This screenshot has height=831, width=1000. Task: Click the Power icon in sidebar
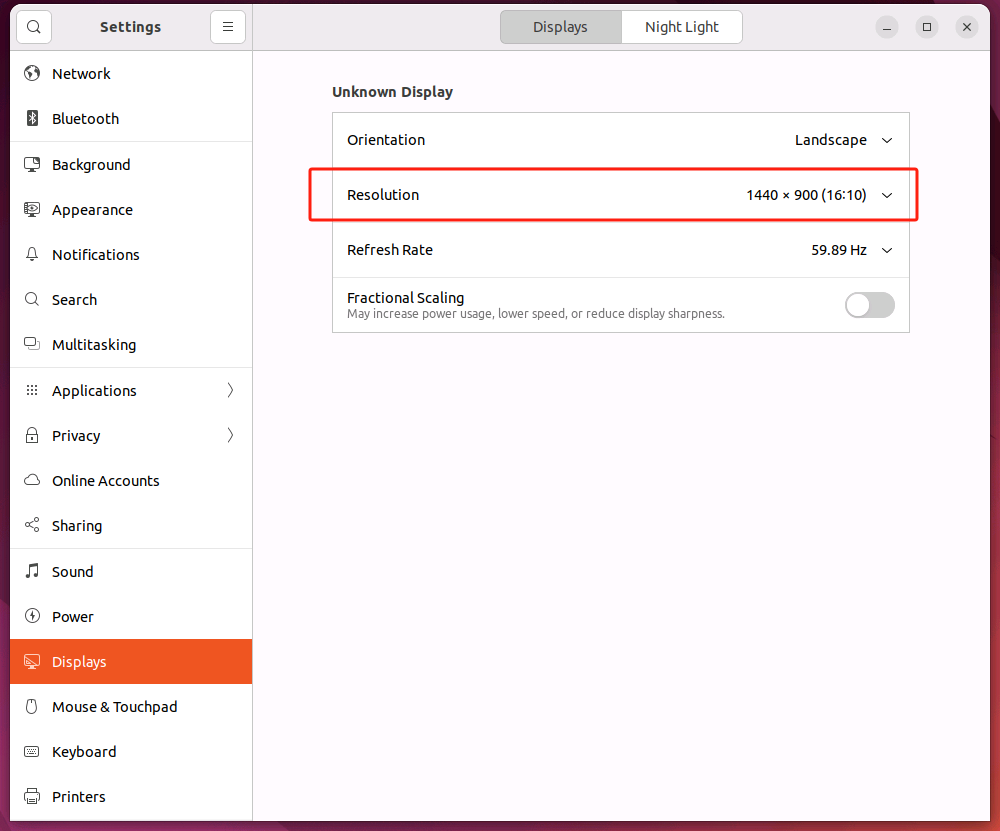tap(32, 616)
